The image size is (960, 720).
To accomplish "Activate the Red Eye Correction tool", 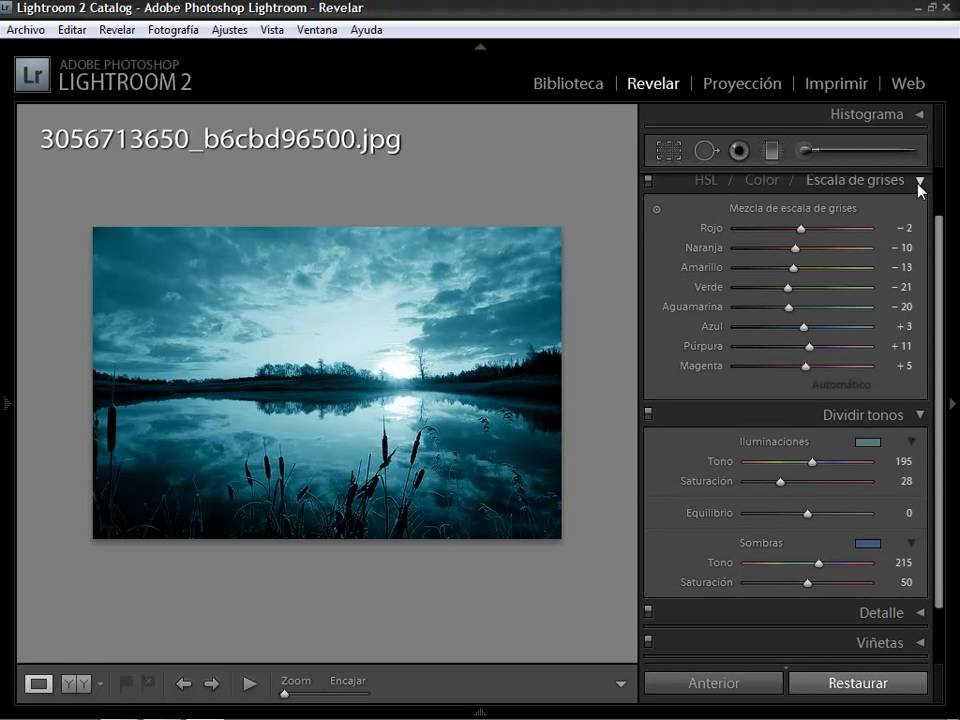I will (739, 151).
